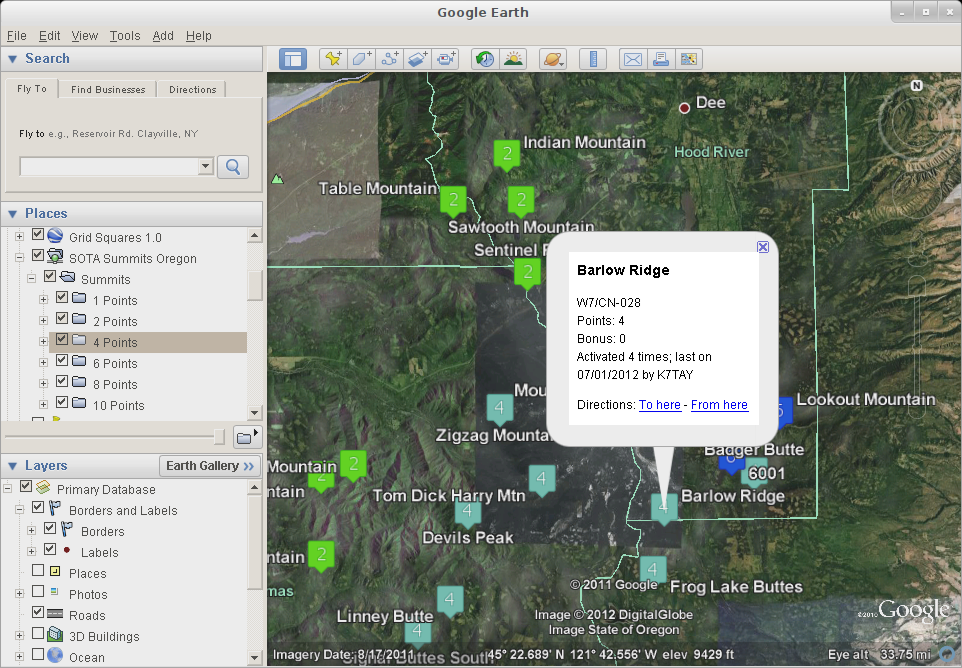Collapse the Search panel
The width and height of the screenshot is (962, 668).
12,59
